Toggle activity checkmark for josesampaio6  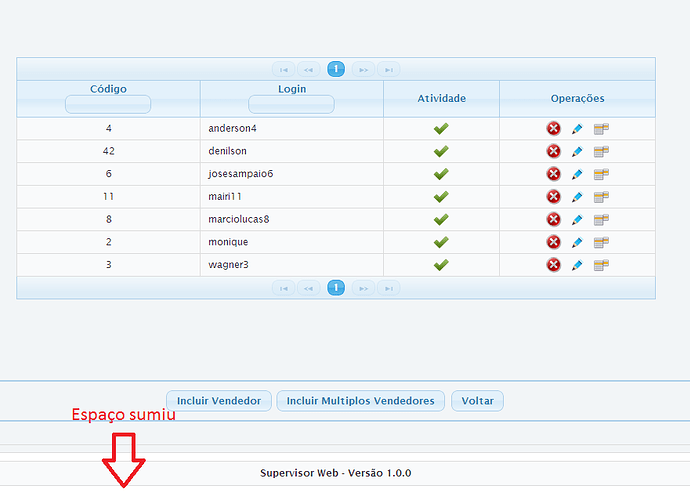441,174
